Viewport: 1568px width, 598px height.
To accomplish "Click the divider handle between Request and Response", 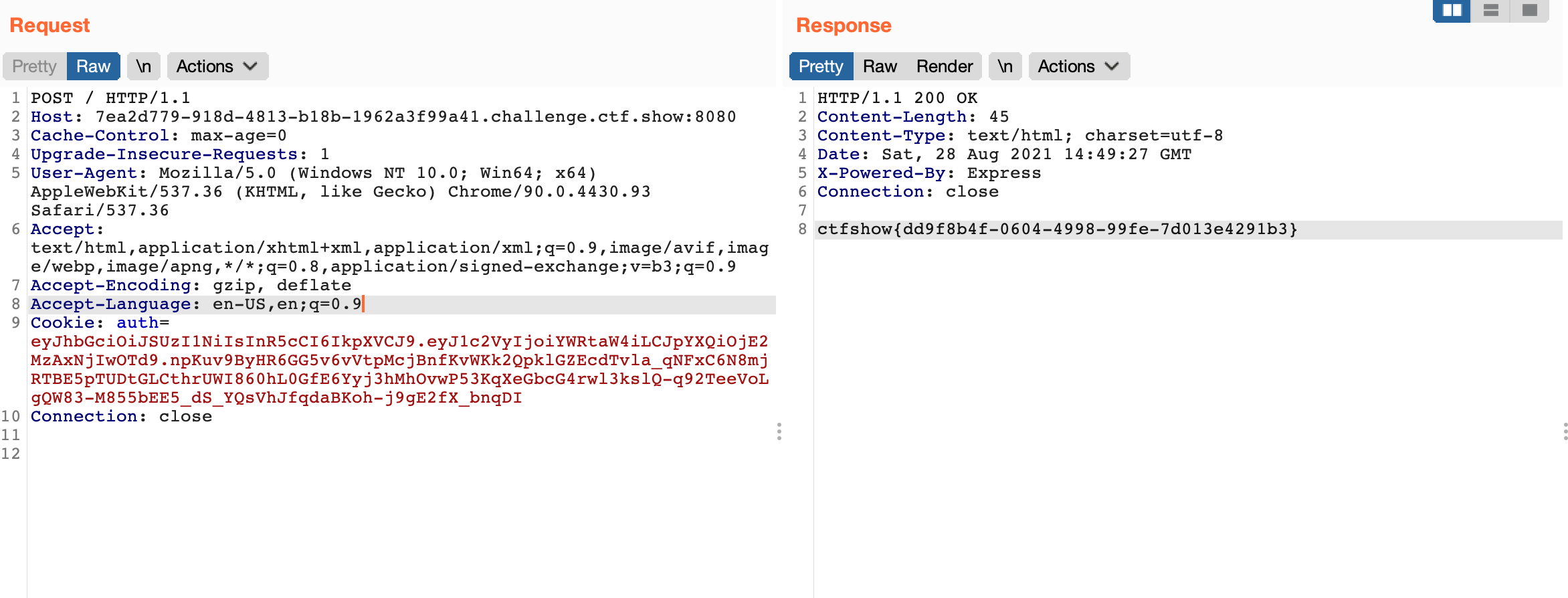I will [x=779, y=431].
